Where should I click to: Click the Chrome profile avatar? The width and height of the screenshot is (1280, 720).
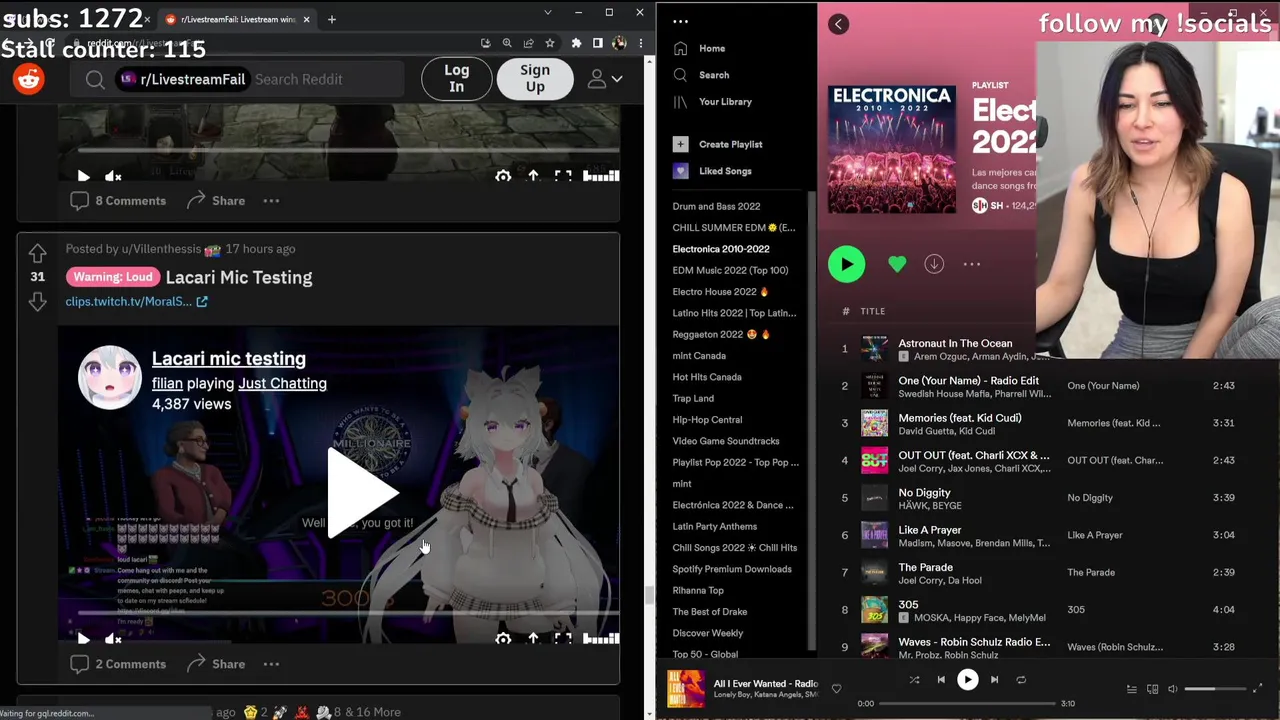[619, 43]
